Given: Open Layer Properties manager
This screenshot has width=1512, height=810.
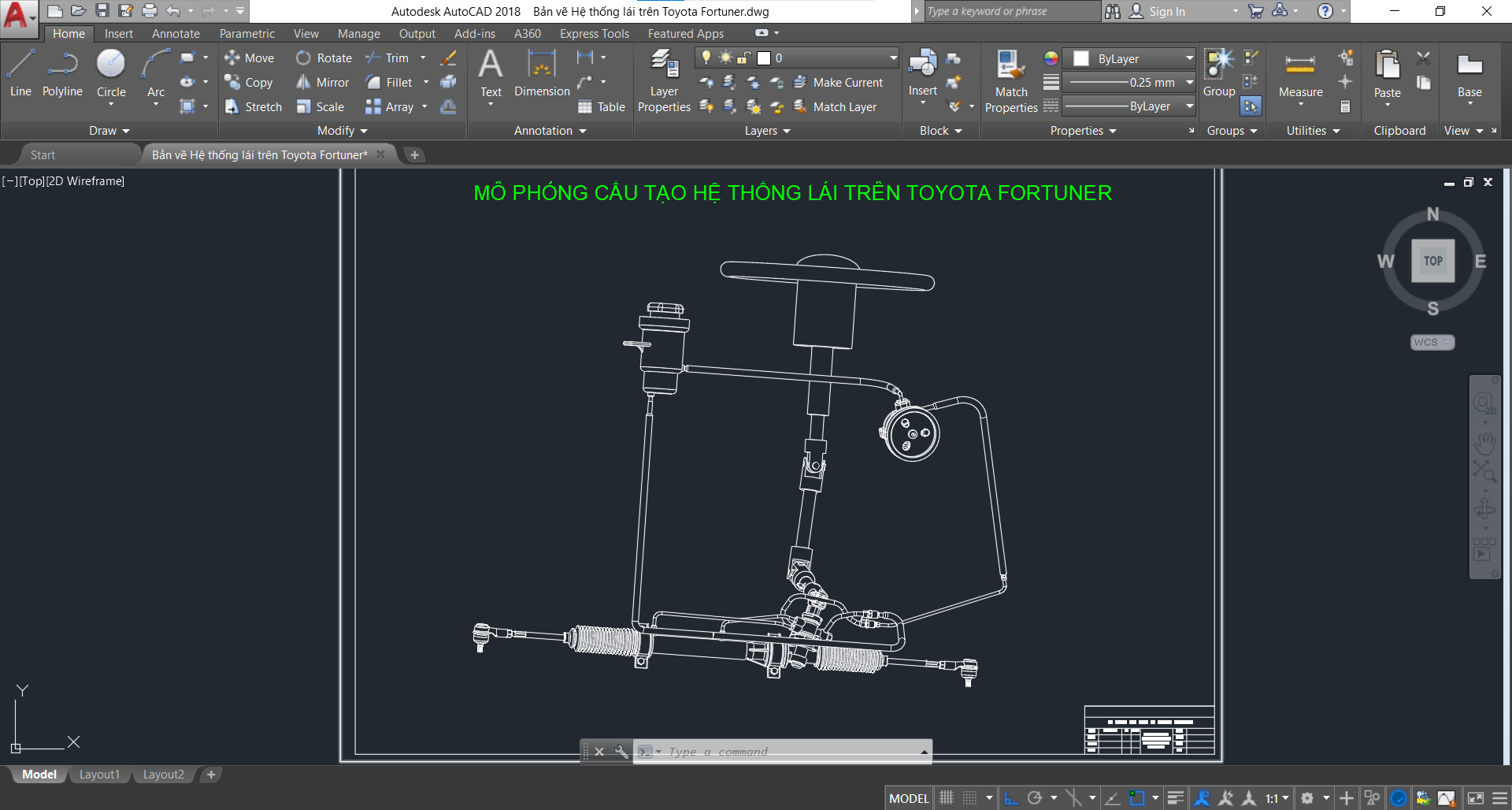Looking at the screenshot, I should click(664, 81).
